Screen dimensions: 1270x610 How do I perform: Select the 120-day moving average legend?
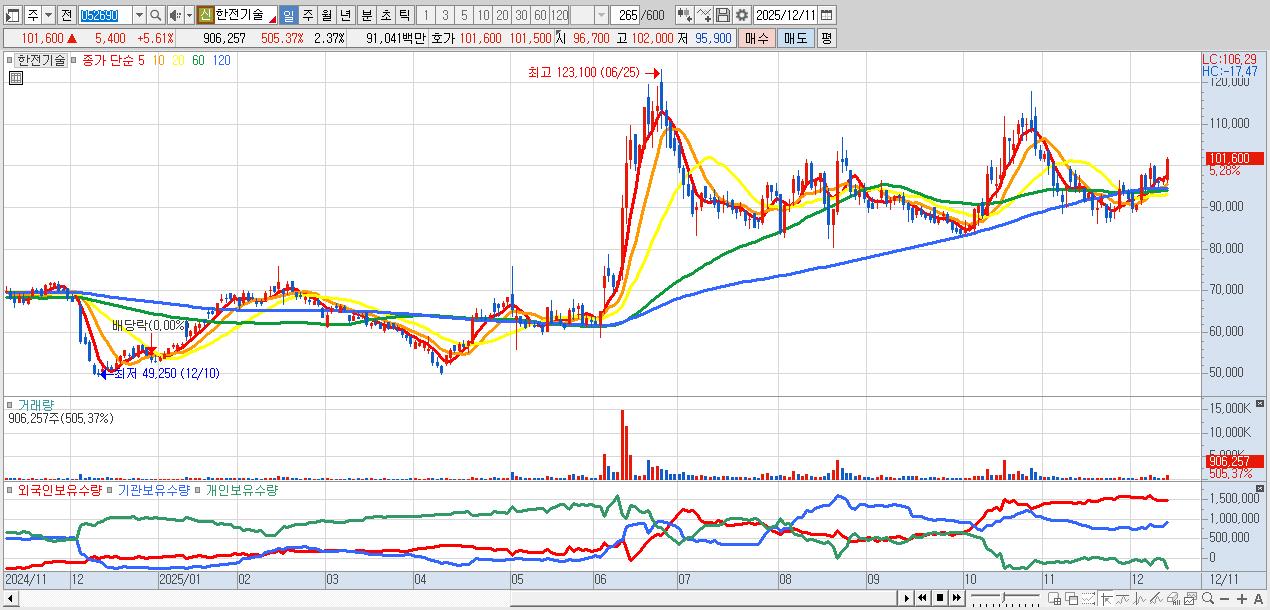point(222,60)
